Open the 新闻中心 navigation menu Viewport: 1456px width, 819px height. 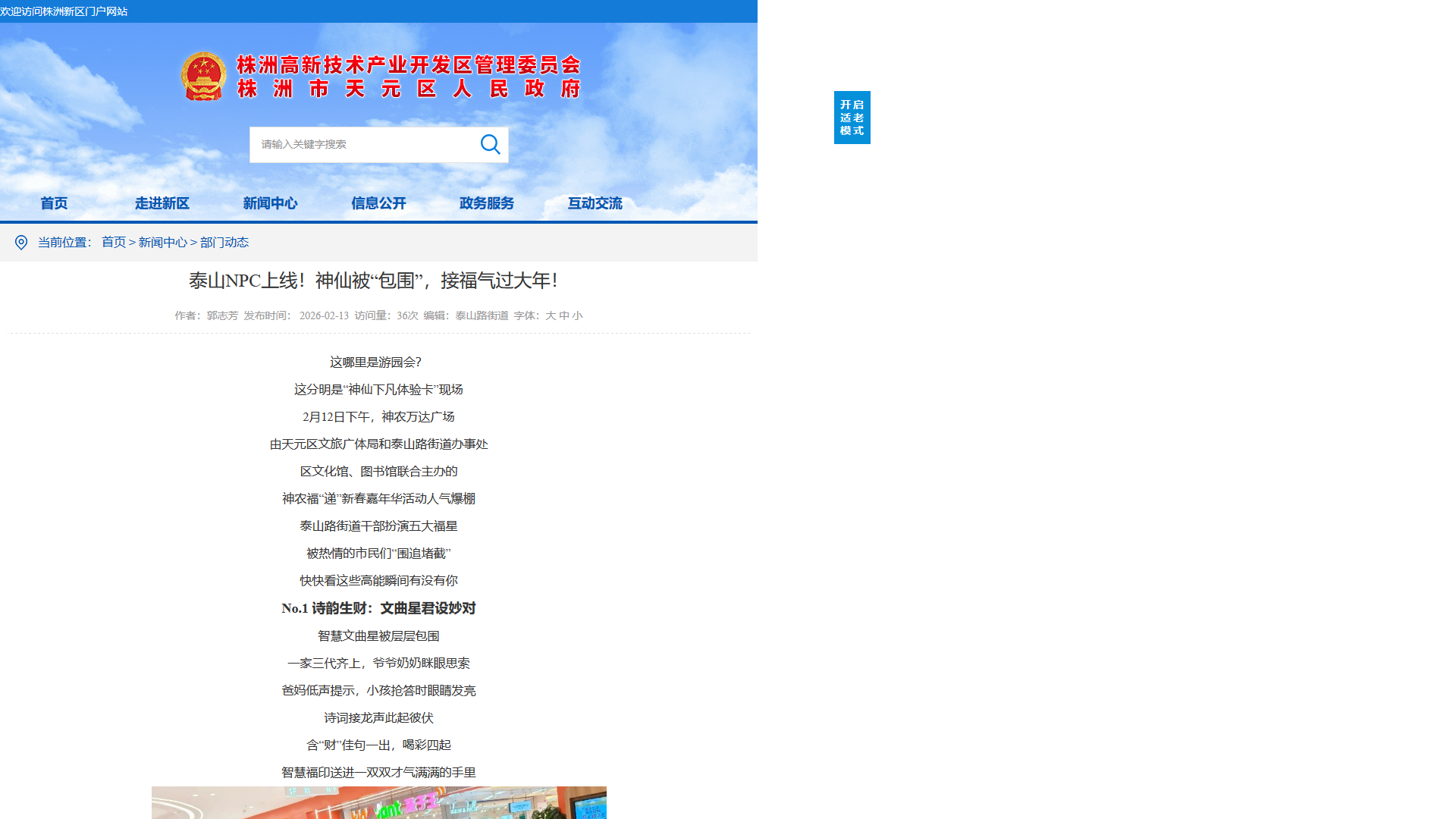[x=270, y=203]
